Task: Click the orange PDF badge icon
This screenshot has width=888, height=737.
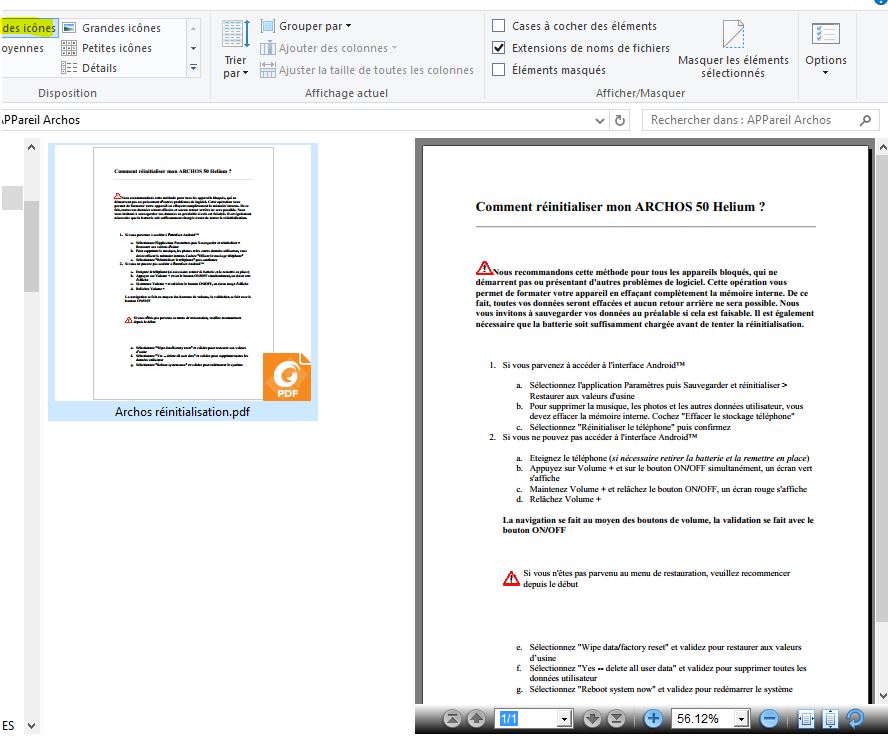Action: [x=287, y=376]
